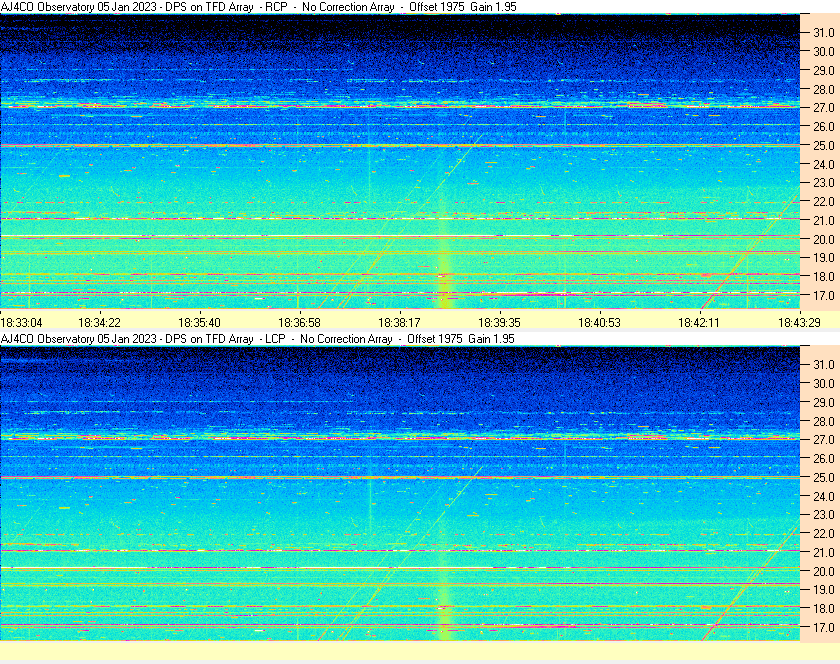Screen dimensions: 840x664
Task: Pick the 25.0 frequency label on LCP plot
Action: [x=824, y=477]
